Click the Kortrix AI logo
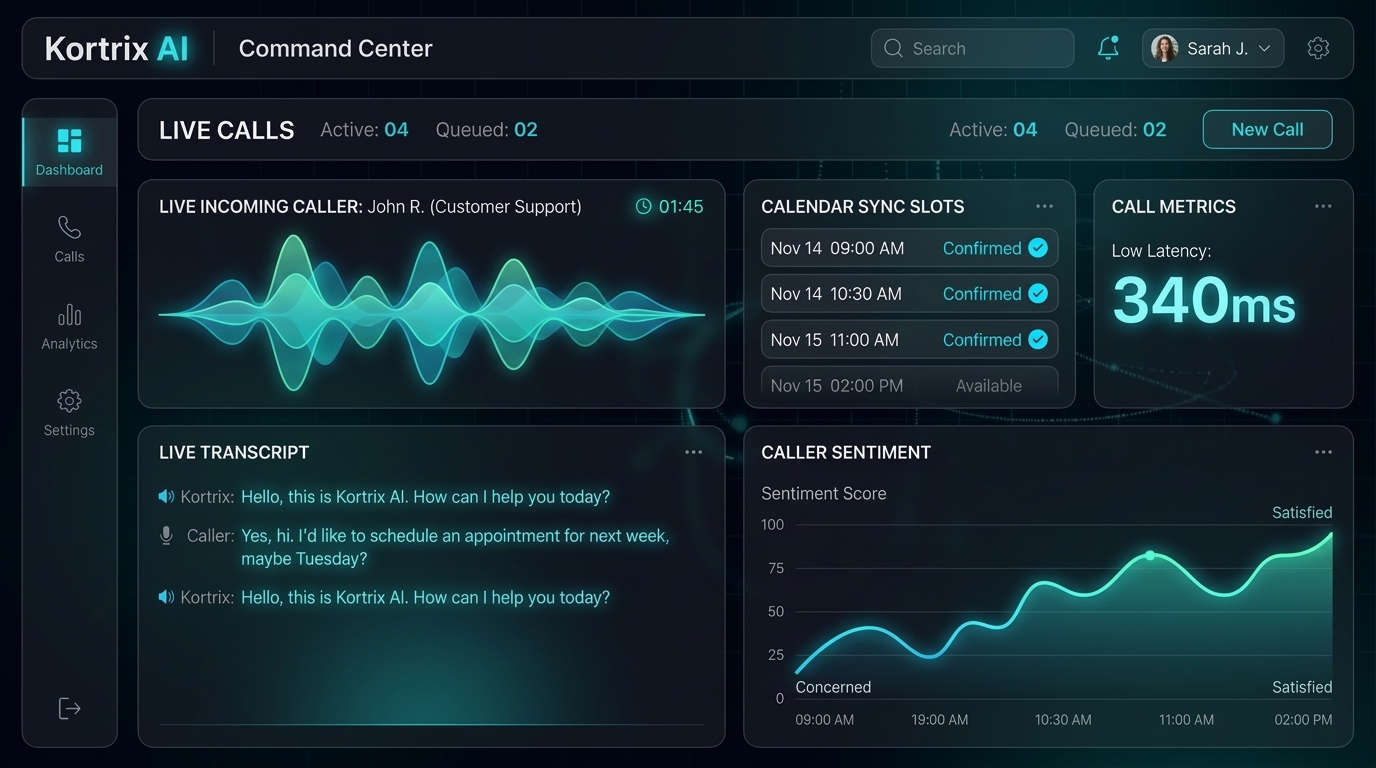The height and width of the screenshot is (768, 1376). pyautogui.click(x=117, y=48)
